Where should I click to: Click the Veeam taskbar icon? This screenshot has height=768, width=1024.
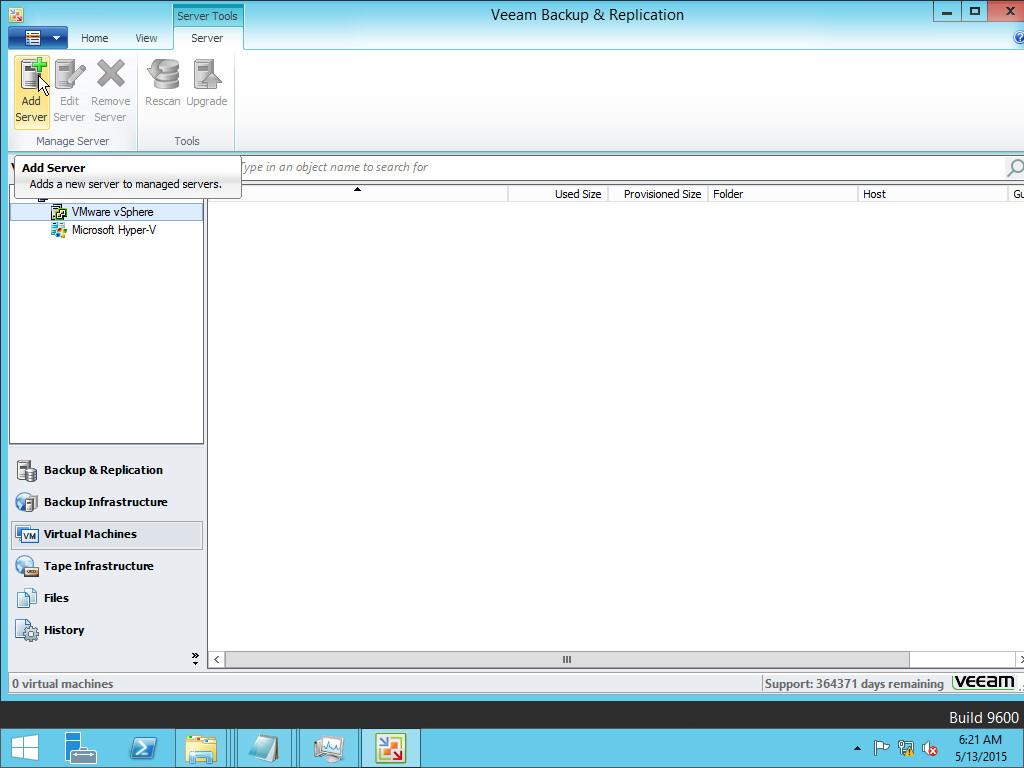click(x=391, y=748)
